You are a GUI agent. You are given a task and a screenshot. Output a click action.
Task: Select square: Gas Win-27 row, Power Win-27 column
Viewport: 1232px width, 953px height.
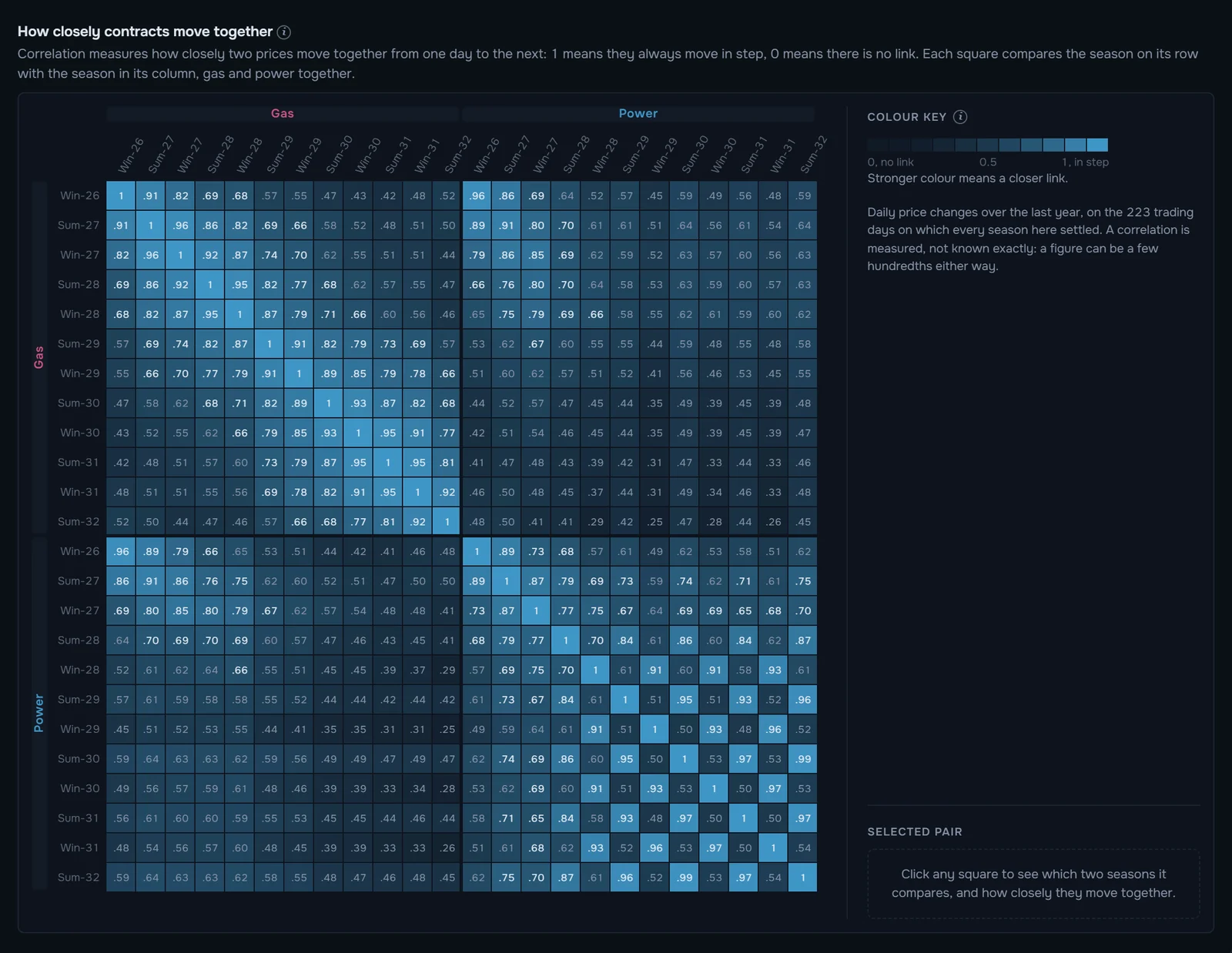(537, 255)
